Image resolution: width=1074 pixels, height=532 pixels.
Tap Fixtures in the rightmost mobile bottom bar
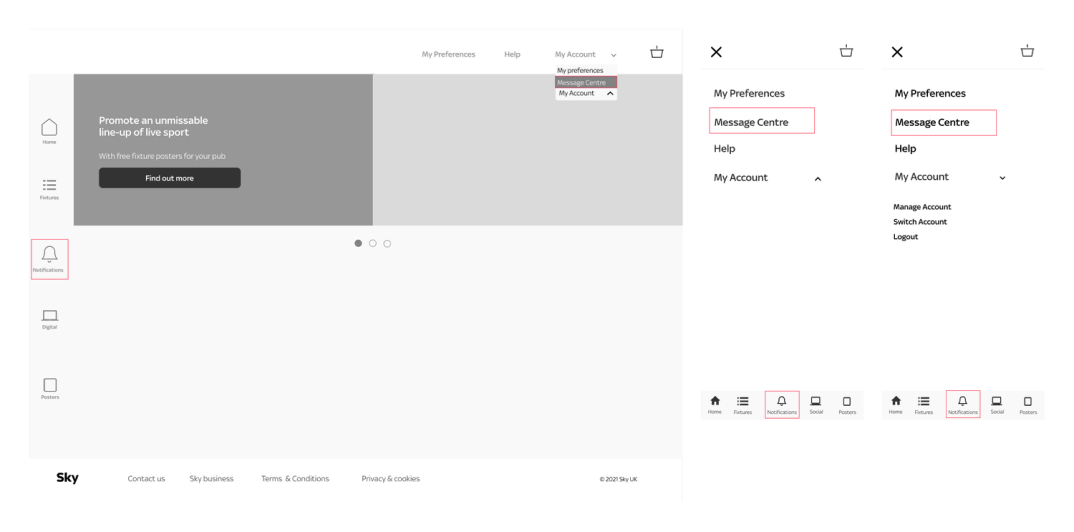[x=923, y=405]
